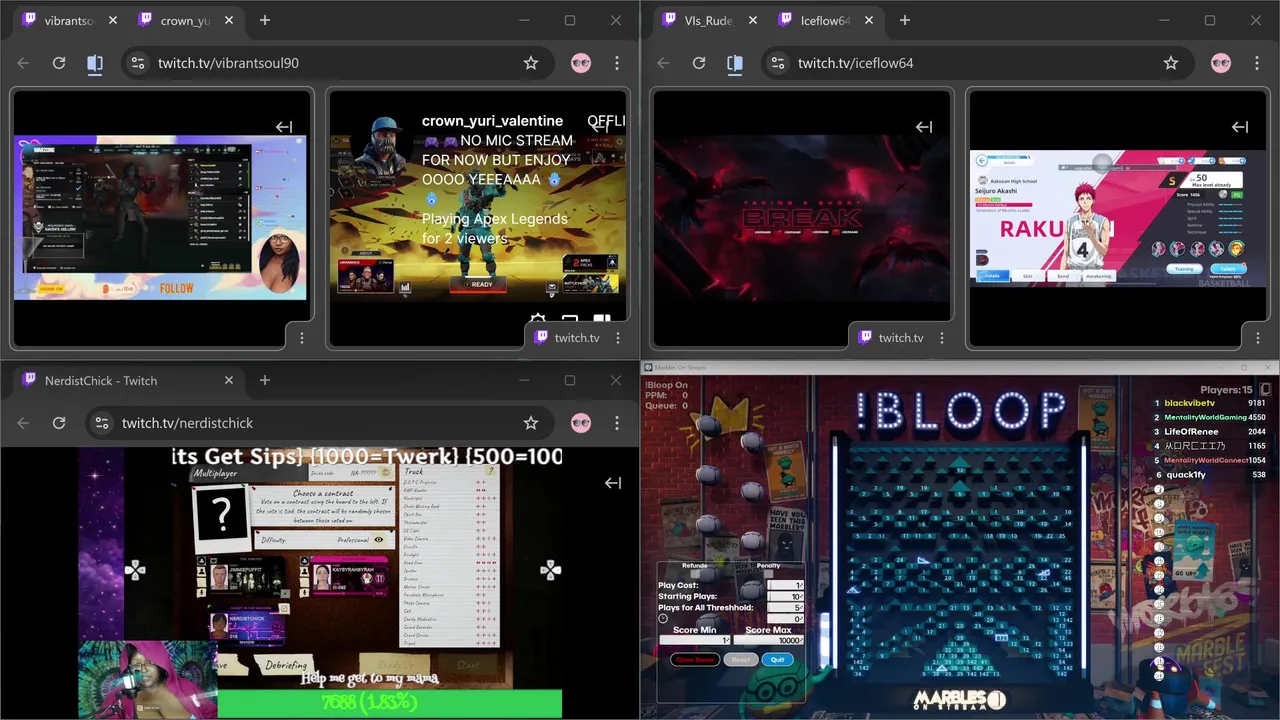Click the blue Quit button
Viewport: 1280px width, 720px height.
click(x=777, y=660)
